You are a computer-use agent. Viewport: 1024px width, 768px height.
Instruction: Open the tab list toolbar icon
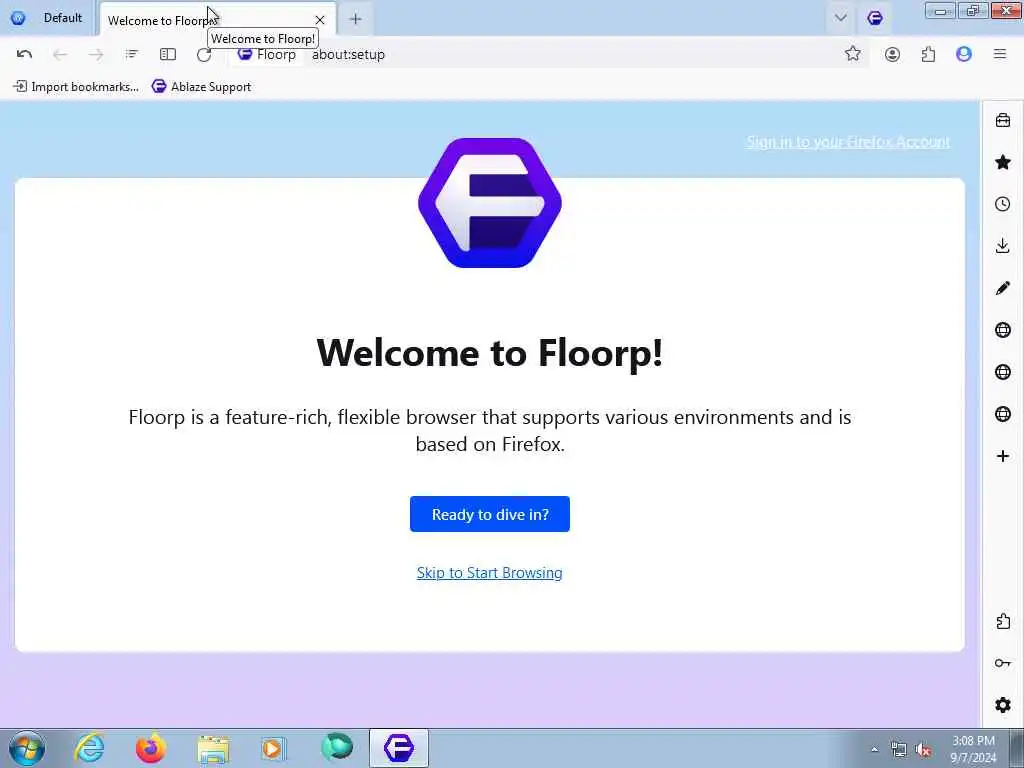tap(132, 54)
